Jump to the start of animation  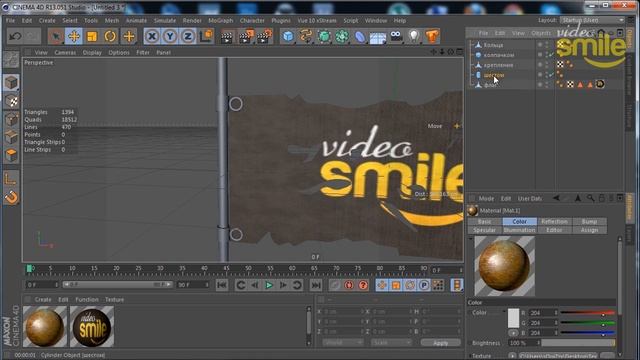pyautogui.click(x=222, y=285)
